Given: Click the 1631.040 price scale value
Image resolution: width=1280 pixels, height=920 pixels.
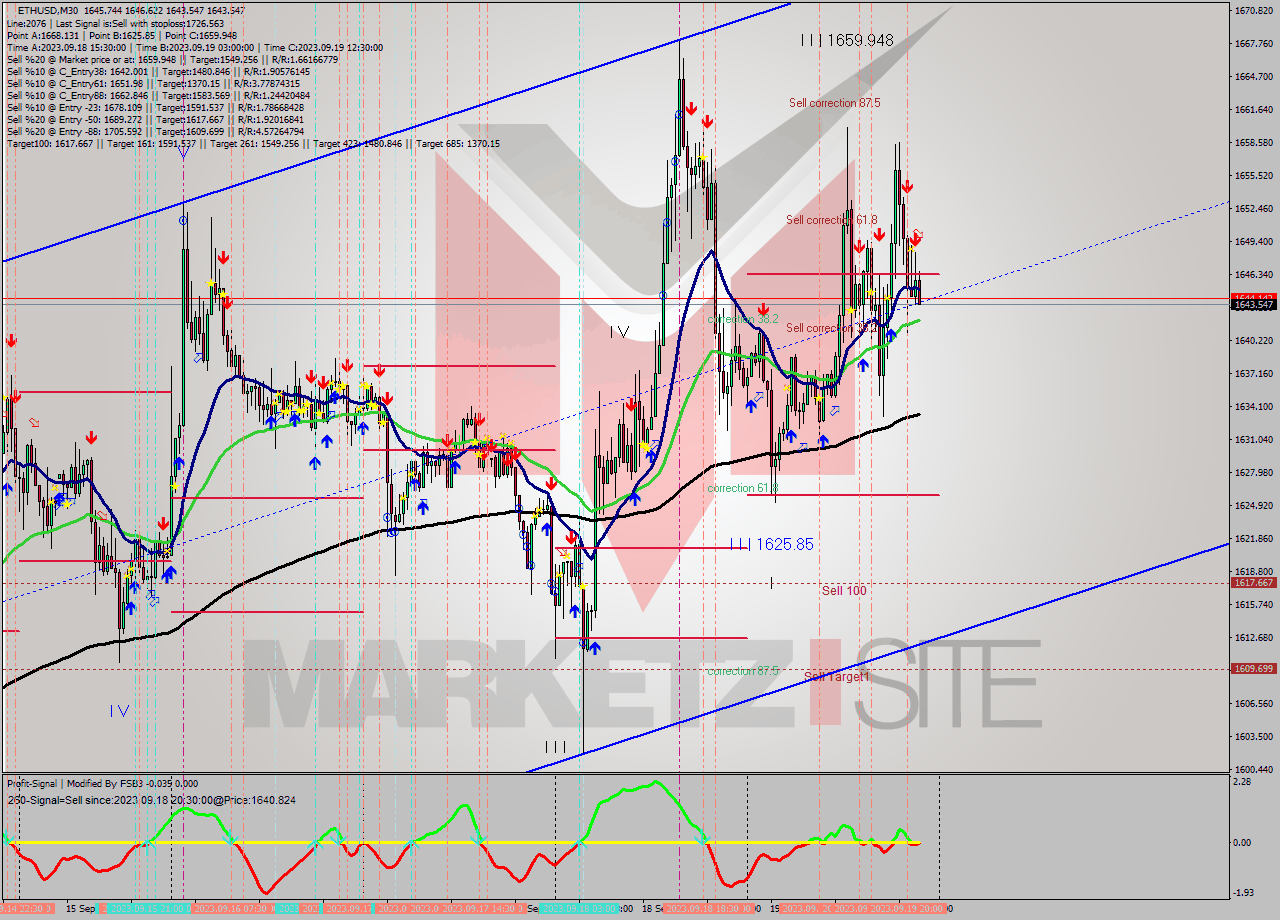Looking at the screenshot, I should click(x=1253, y=439).
